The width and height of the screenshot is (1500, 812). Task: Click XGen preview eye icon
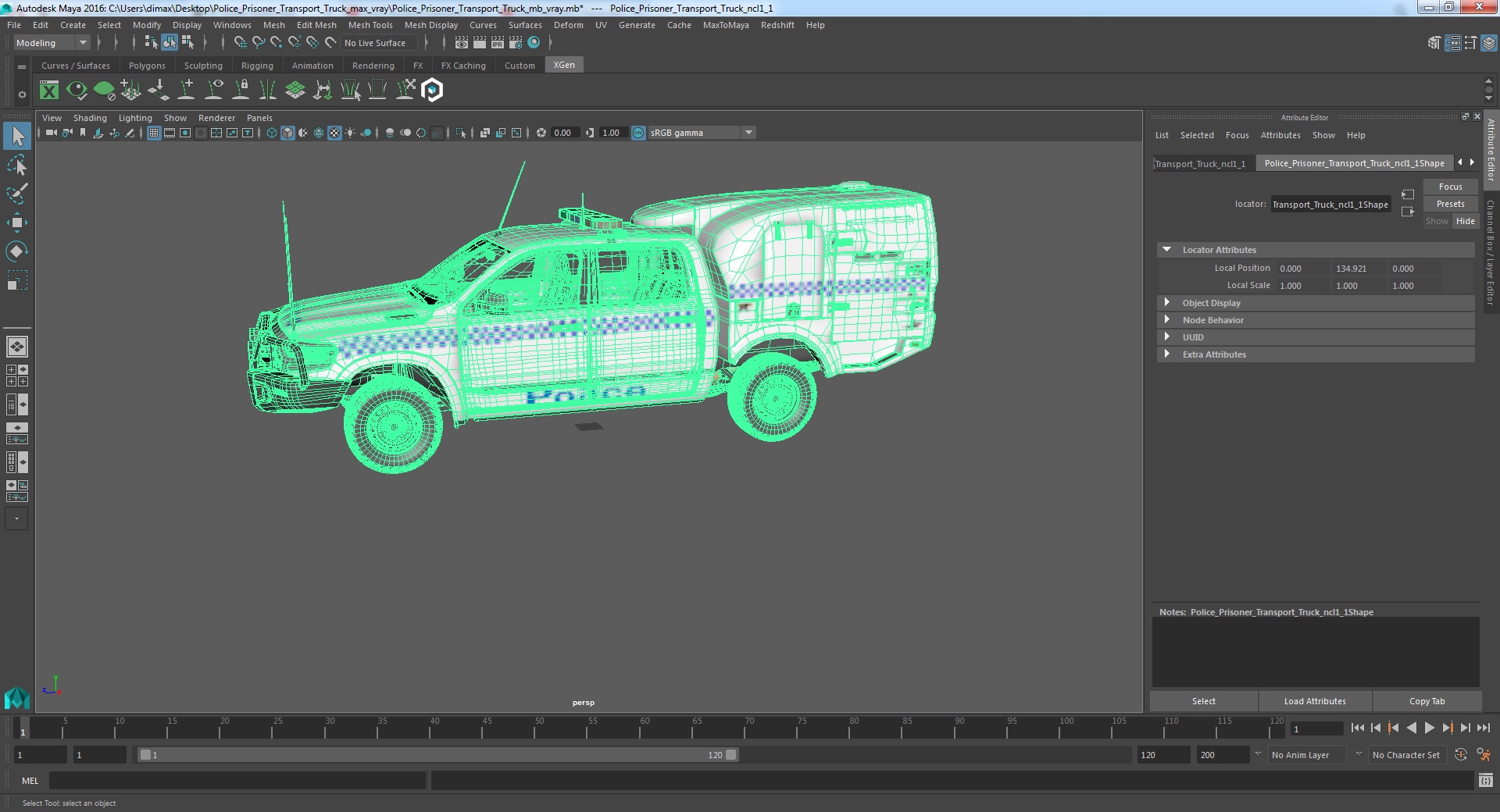pyautogui.click(x=77, y=91)
